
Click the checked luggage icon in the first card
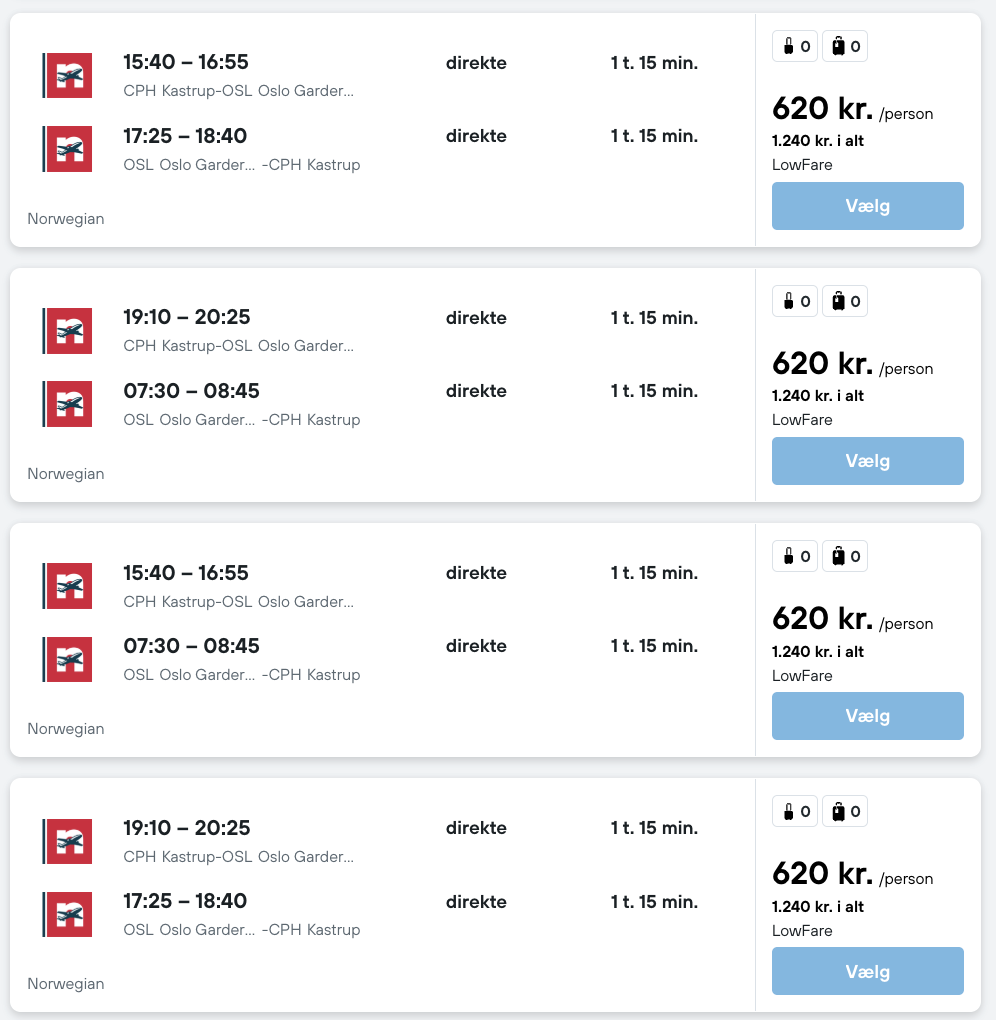(x=838, y=46)
